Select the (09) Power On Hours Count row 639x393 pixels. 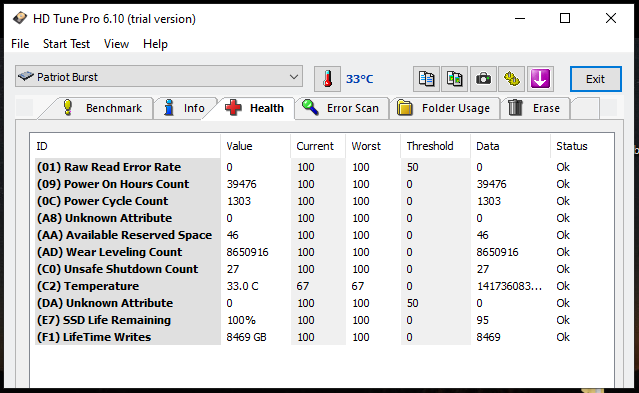point(324,184)
